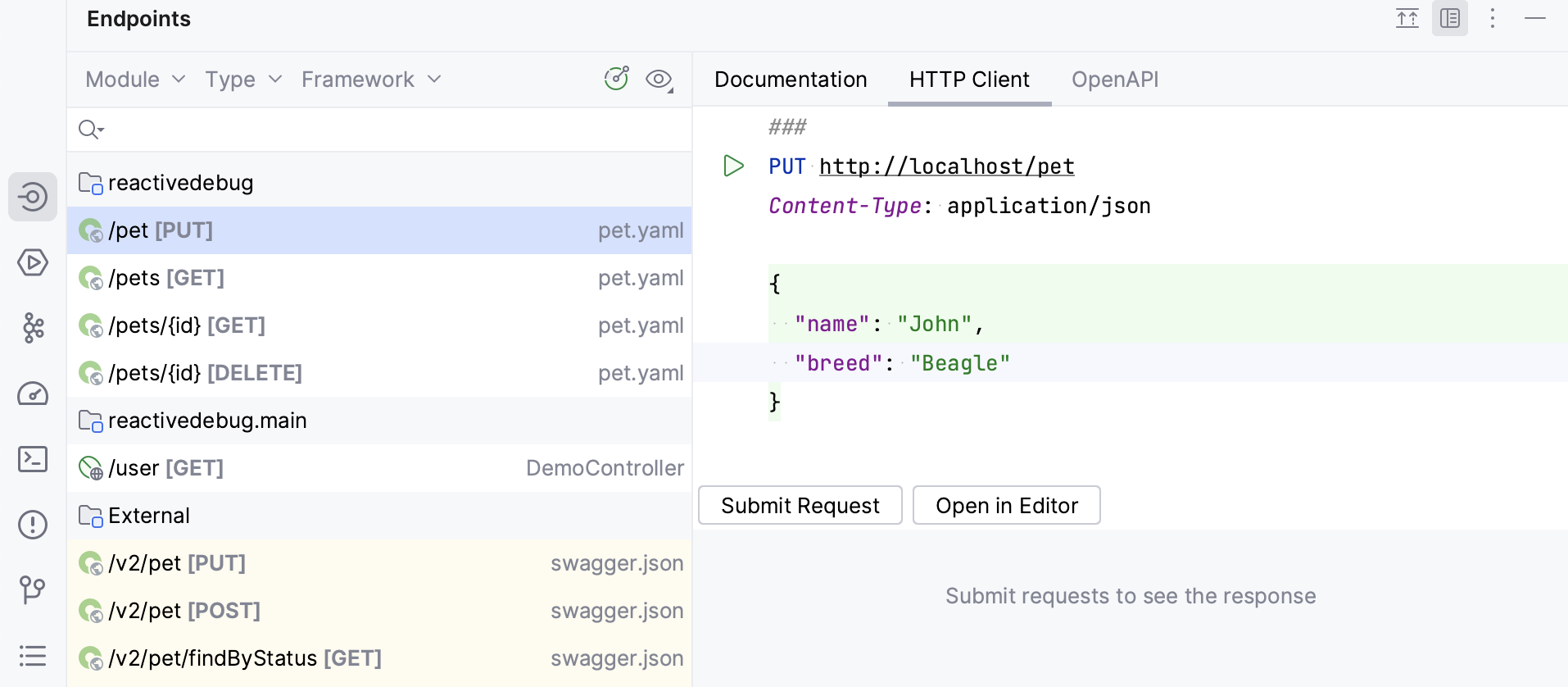Toggle the details side panel layout button

[x=1449, y=18]
